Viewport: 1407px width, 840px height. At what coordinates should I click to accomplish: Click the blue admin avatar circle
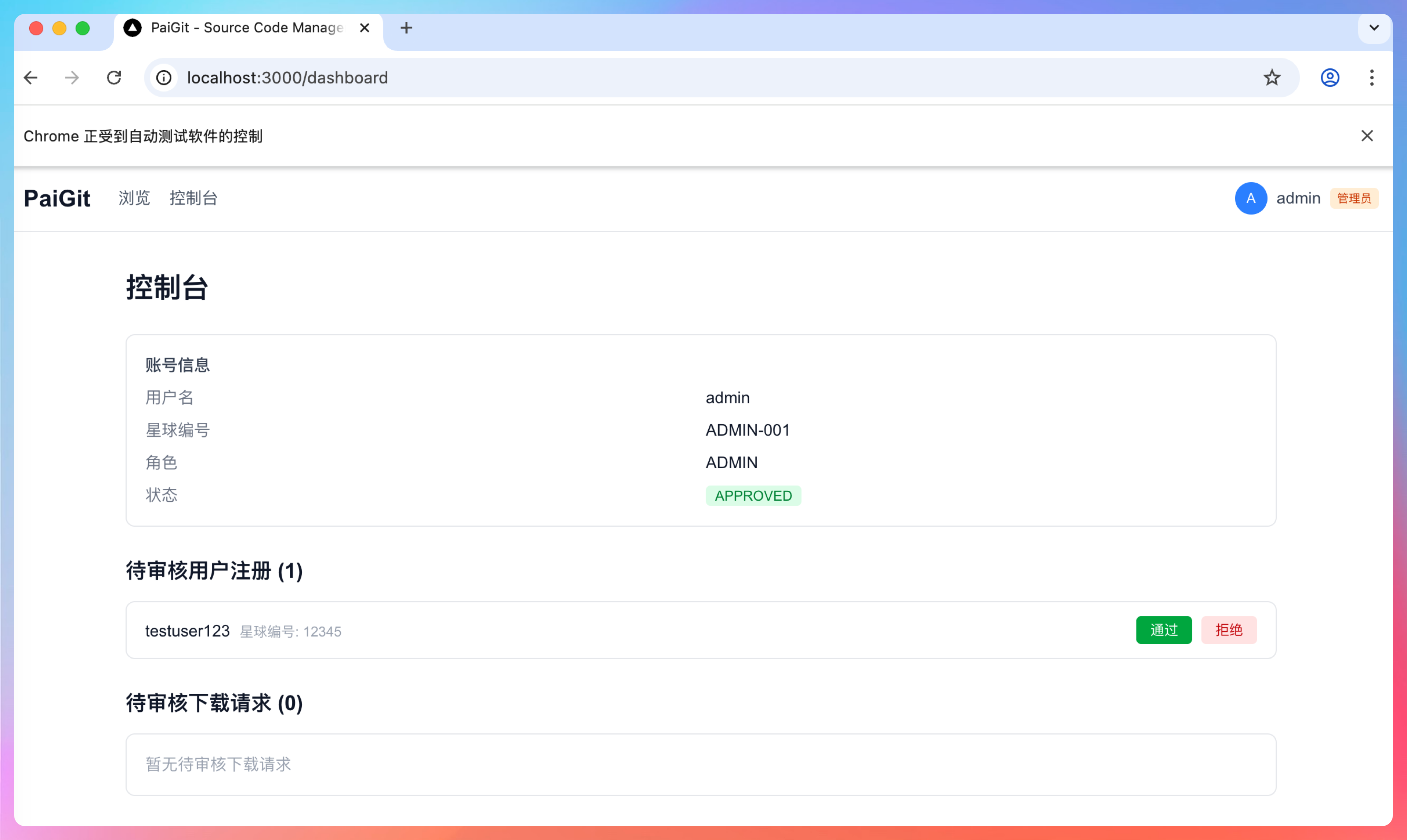click(x=1250, y=198)
